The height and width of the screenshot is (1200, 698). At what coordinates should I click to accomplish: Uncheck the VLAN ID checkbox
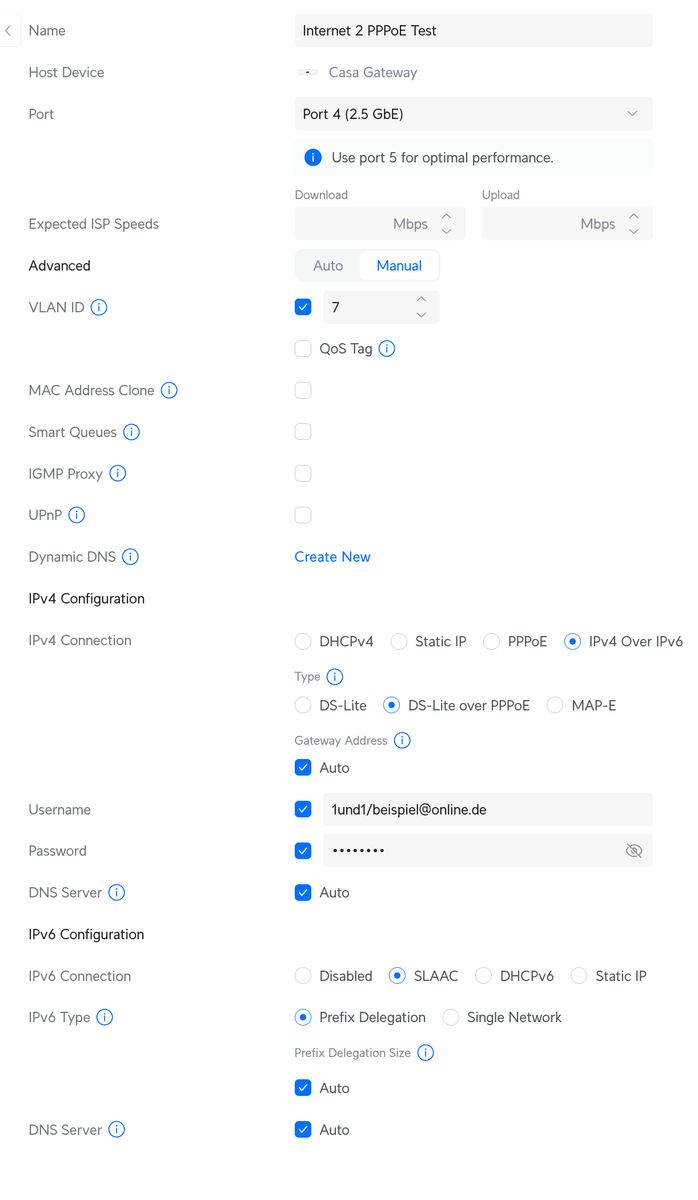(x=303, y=308)
